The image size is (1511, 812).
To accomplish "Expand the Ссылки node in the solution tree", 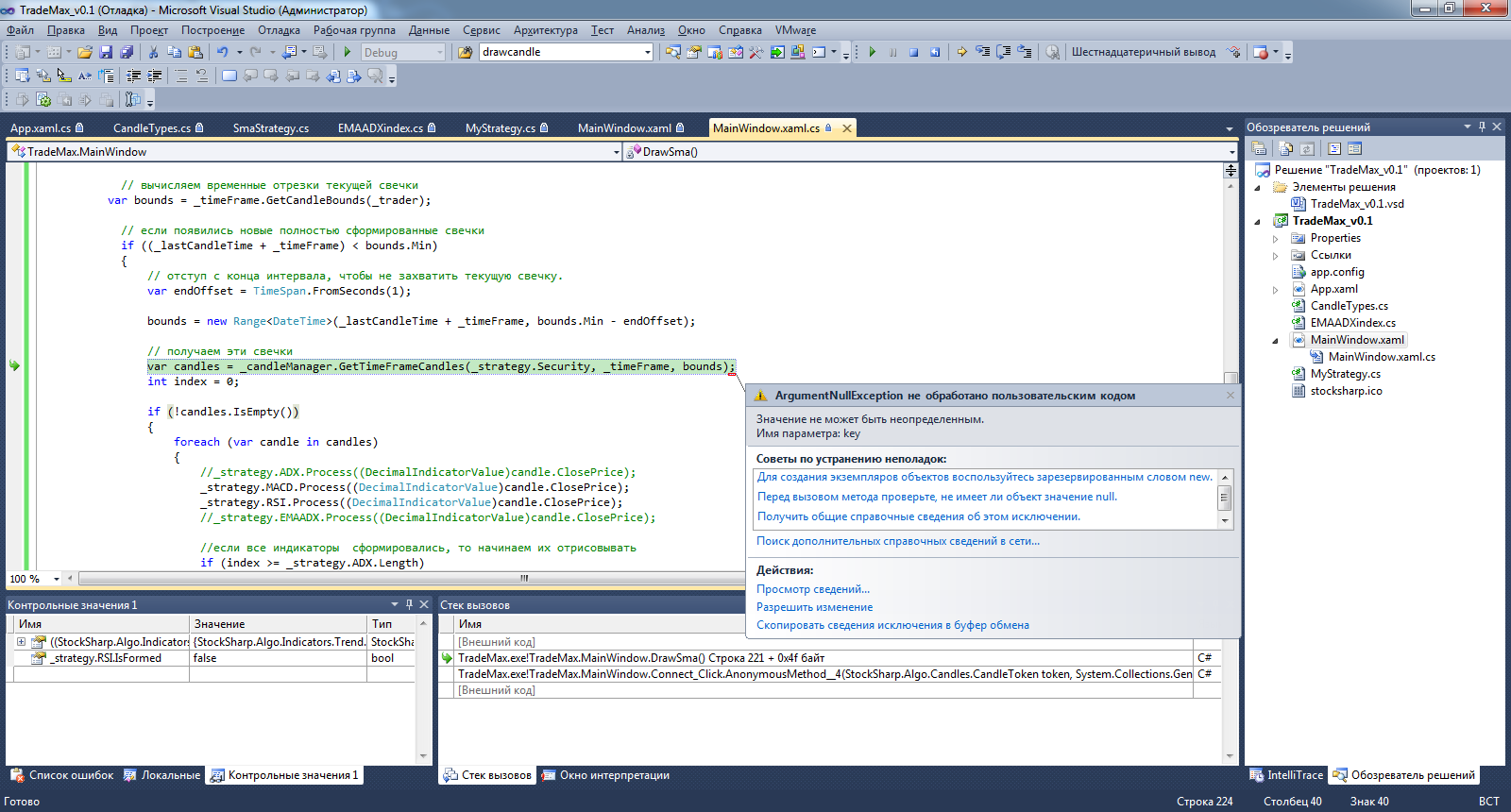I will (1275, 256).
